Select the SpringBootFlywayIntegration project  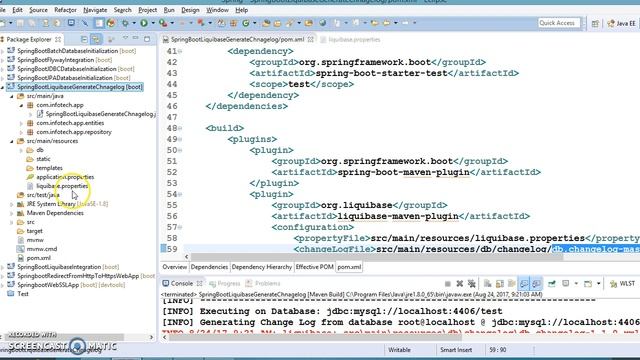[64, 60]
